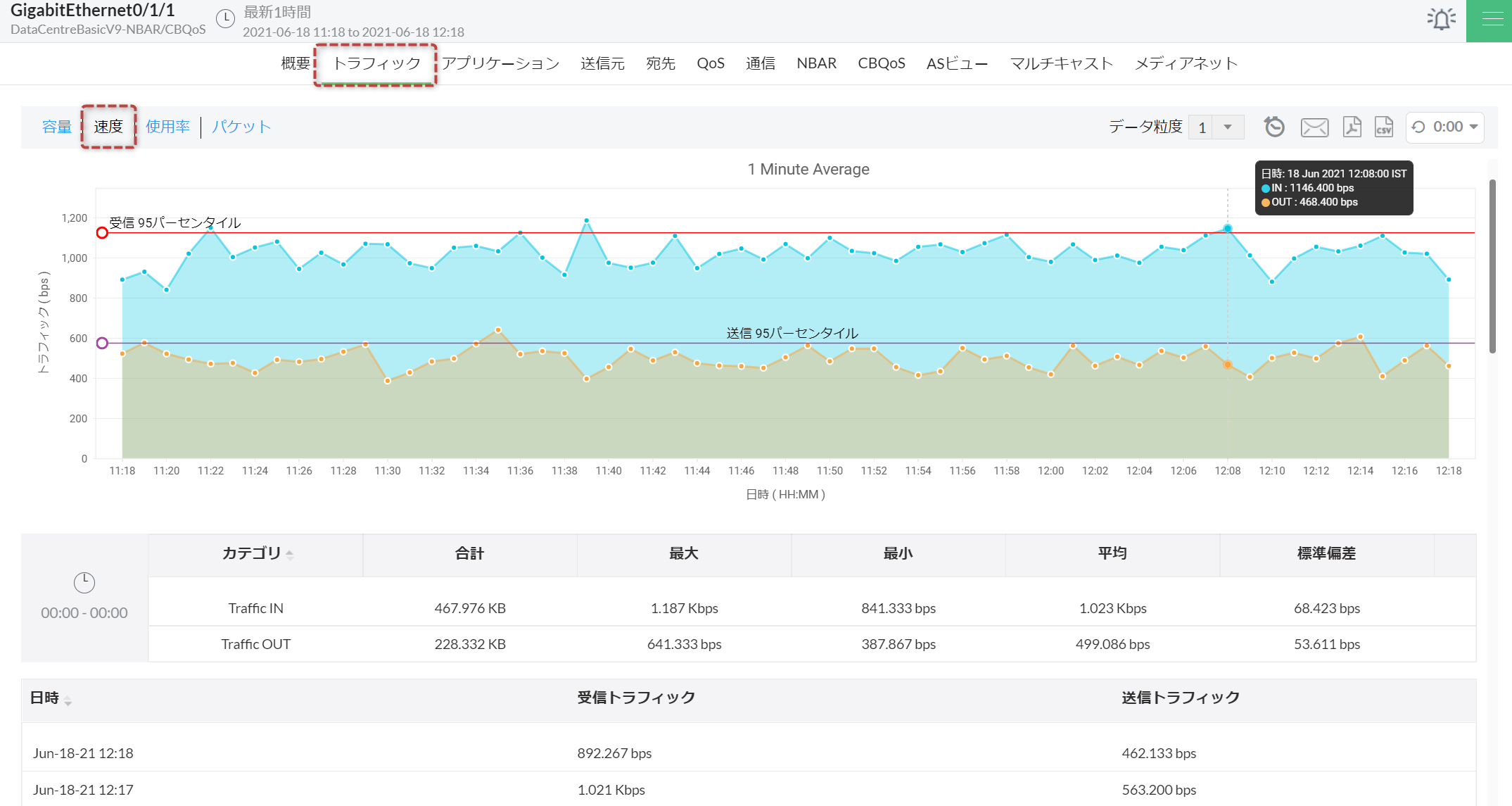Screen dimensions: 1512x806
Task: Click the 使用率 link
Action: click(167, 127)
